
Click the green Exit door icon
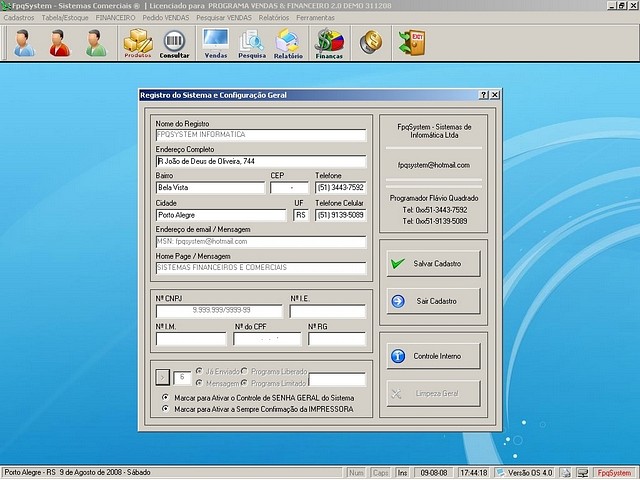click(x=411, y=42)
